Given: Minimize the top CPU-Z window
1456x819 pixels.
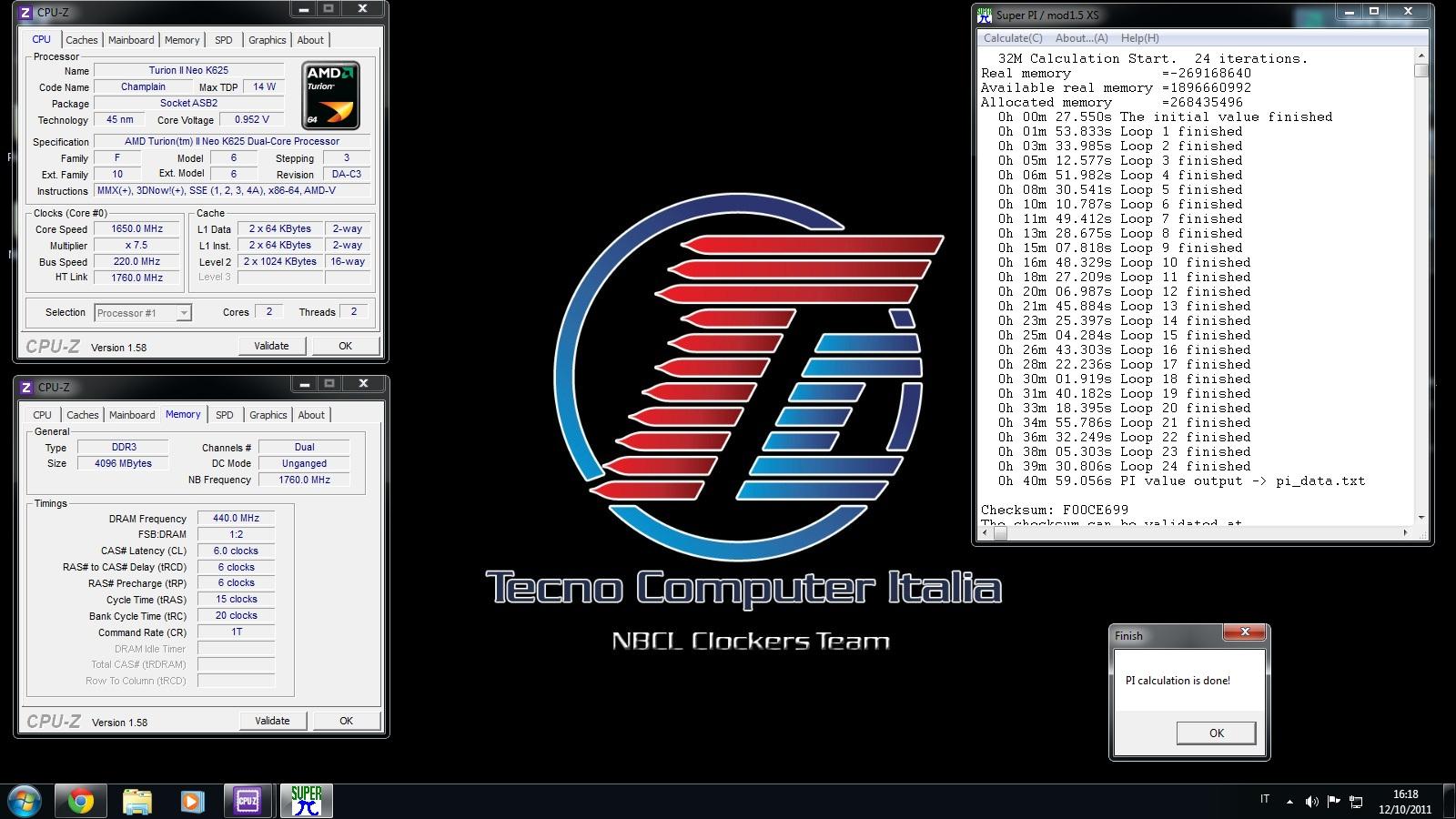Looking at the screenshot, I should [x=304, y=9].
